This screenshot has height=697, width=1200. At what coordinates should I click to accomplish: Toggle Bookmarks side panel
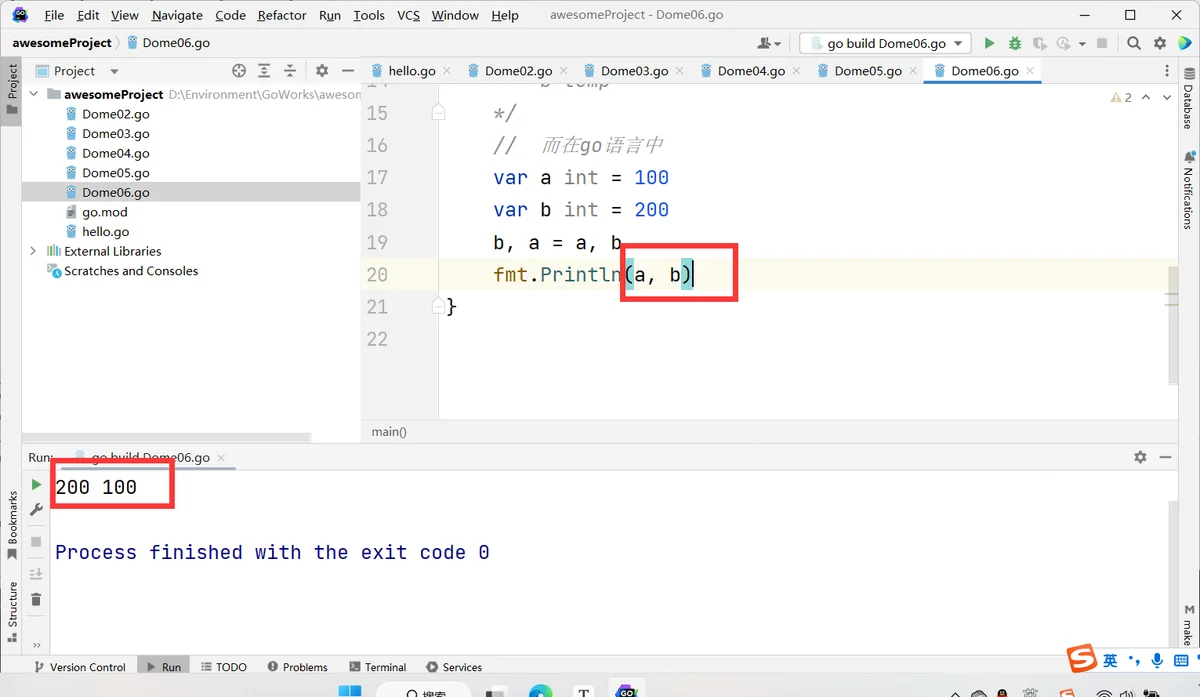pos(12,525)
